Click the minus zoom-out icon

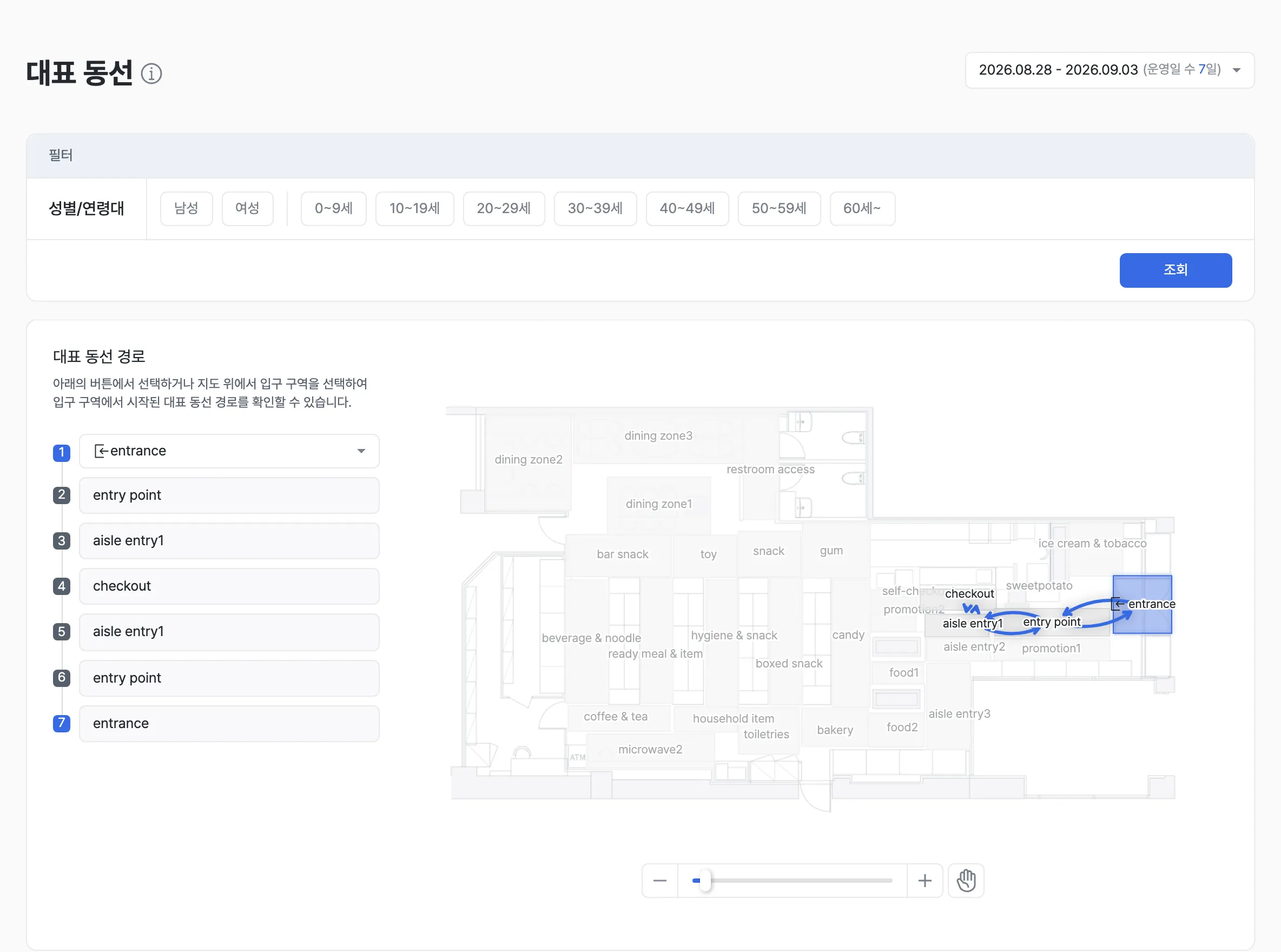(x=660, y=881)
